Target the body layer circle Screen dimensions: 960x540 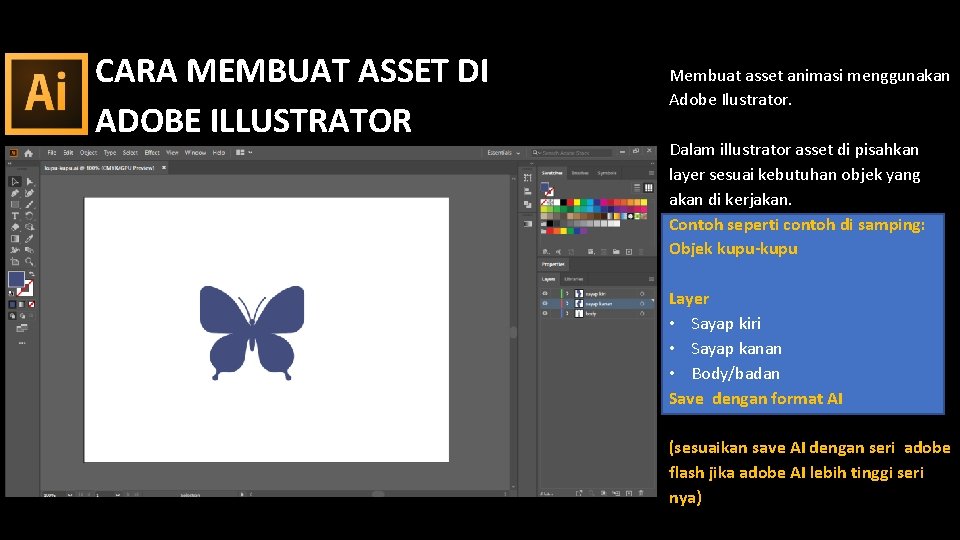pos(642,313)
